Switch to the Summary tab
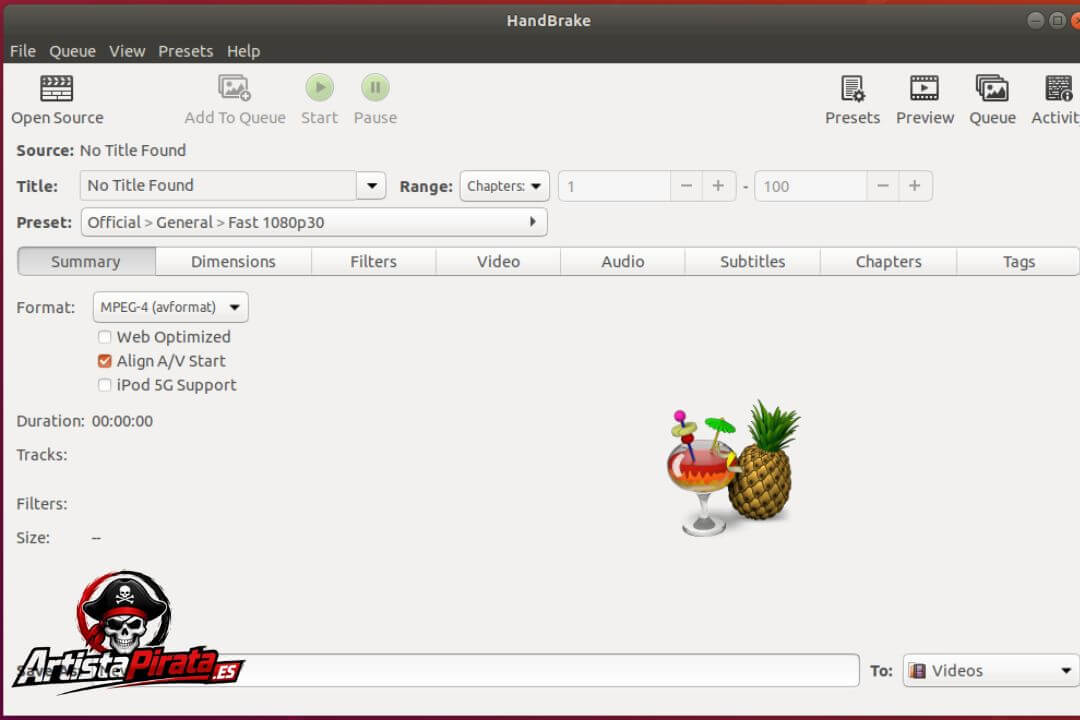This screenshot has height=720, width=1080. click(x=86, y=262)
